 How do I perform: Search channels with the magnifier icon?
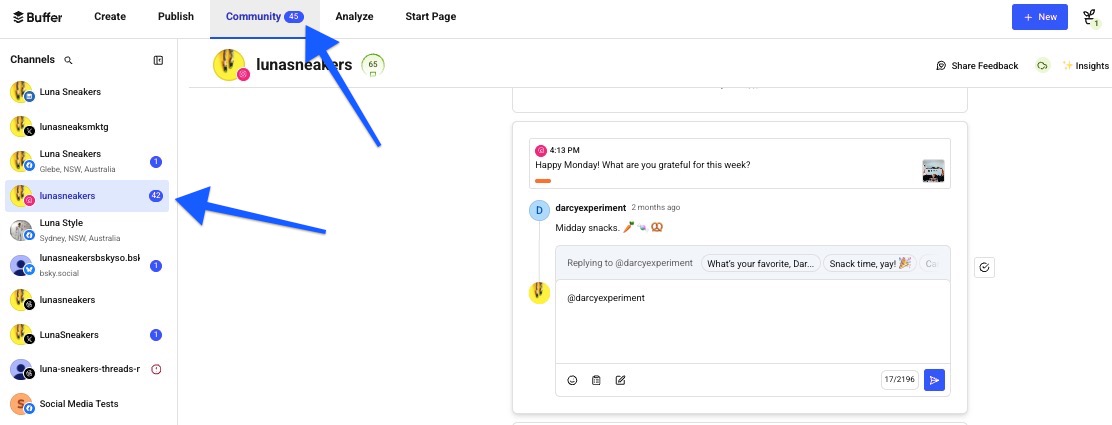[69, 60]
